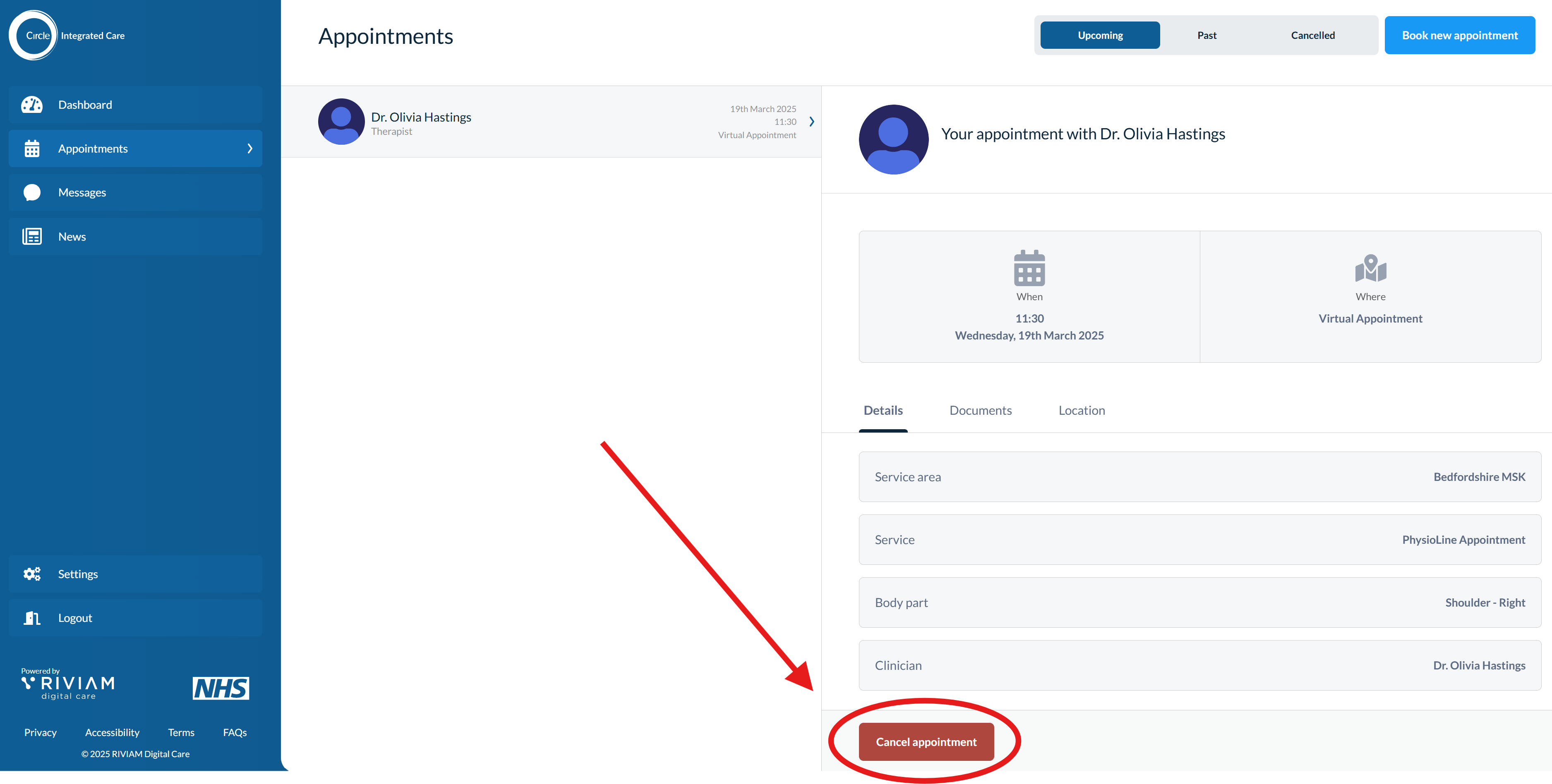Click the Appointments calendar icon in sidebar
Viewport: 1552px width, 784px height.
pos(32,149)
